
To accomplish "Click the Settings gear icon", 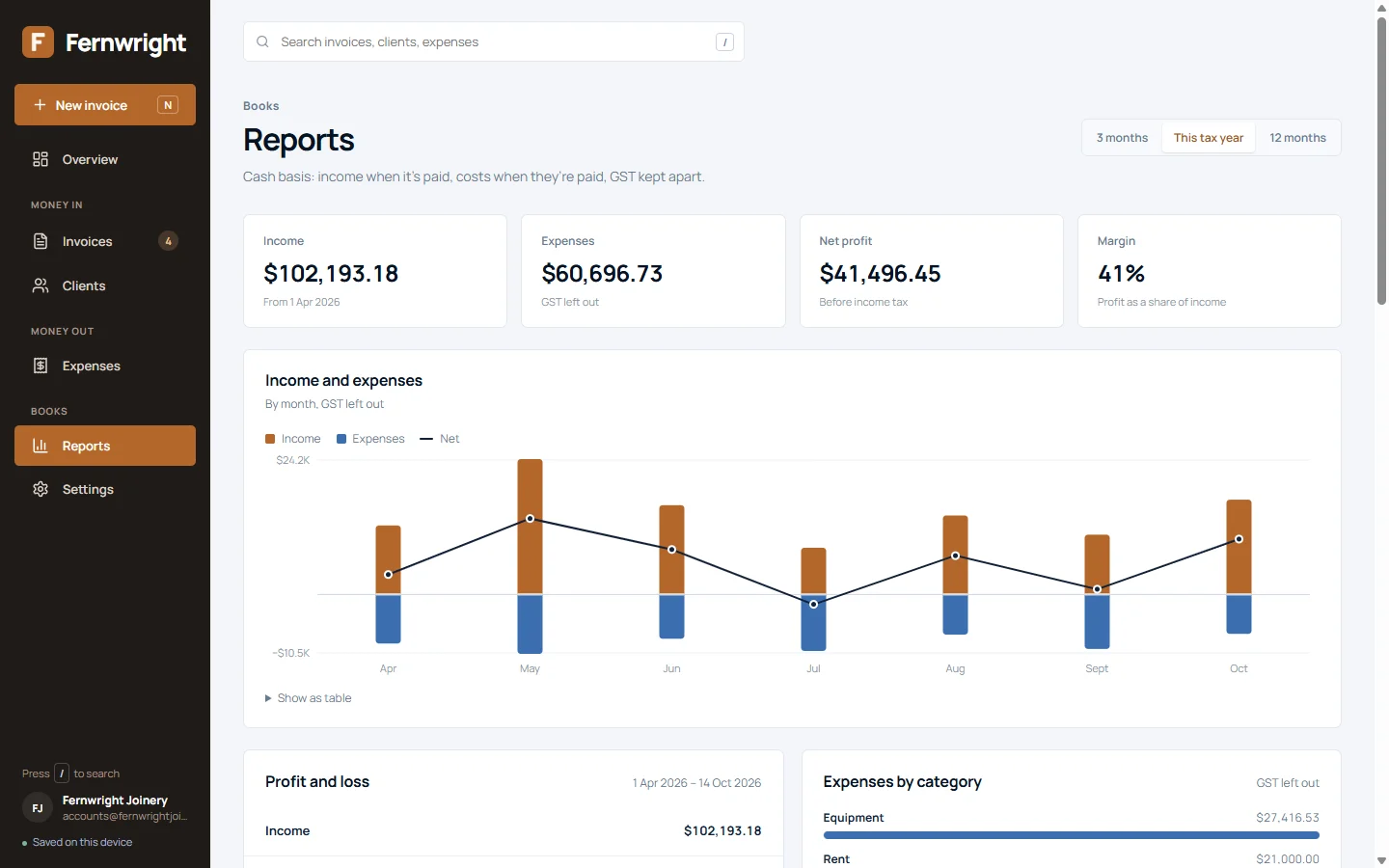I will pyautogui.click(x=41, y=489).
